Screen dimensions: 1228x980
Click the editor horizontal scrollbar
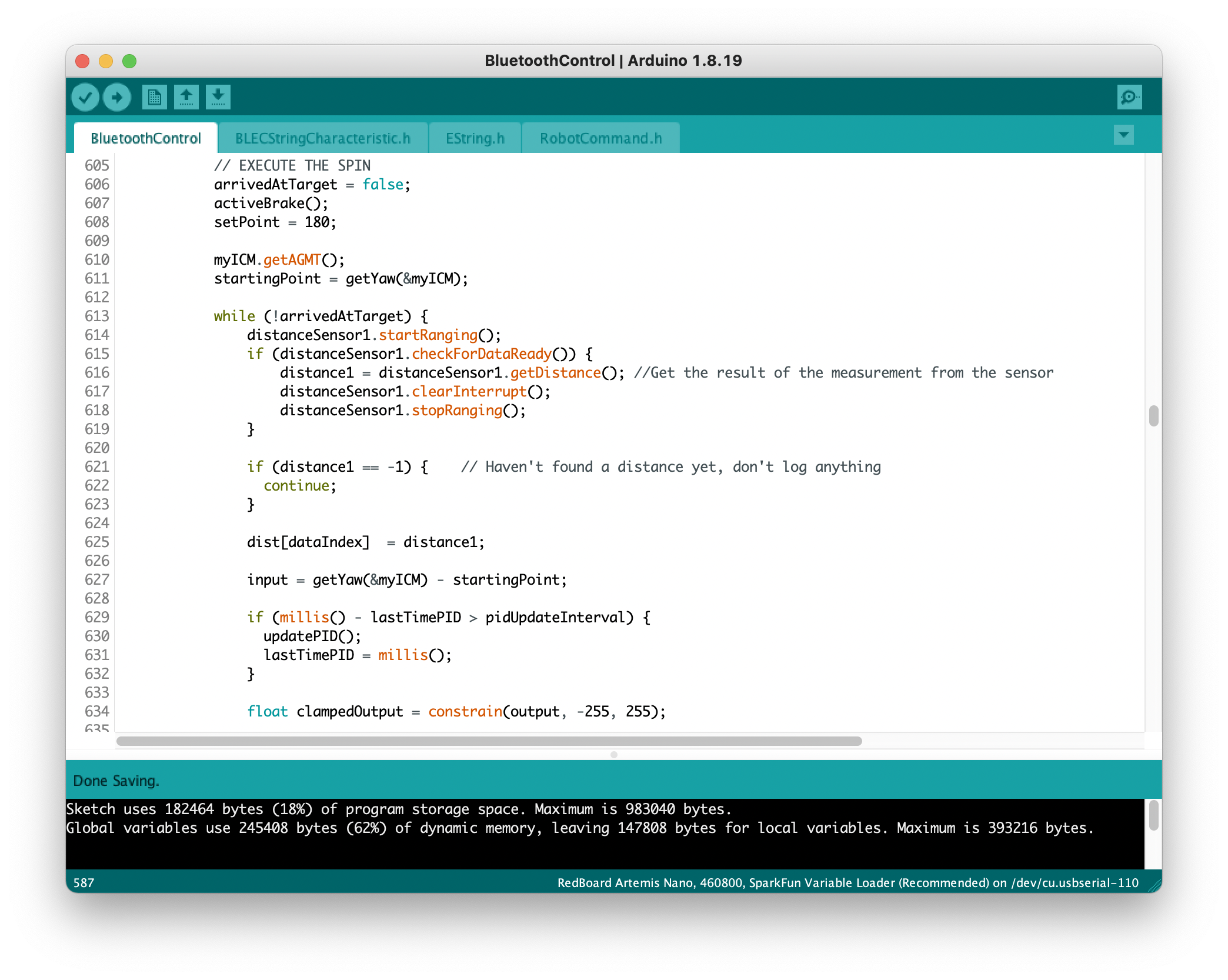coord(489,741)
